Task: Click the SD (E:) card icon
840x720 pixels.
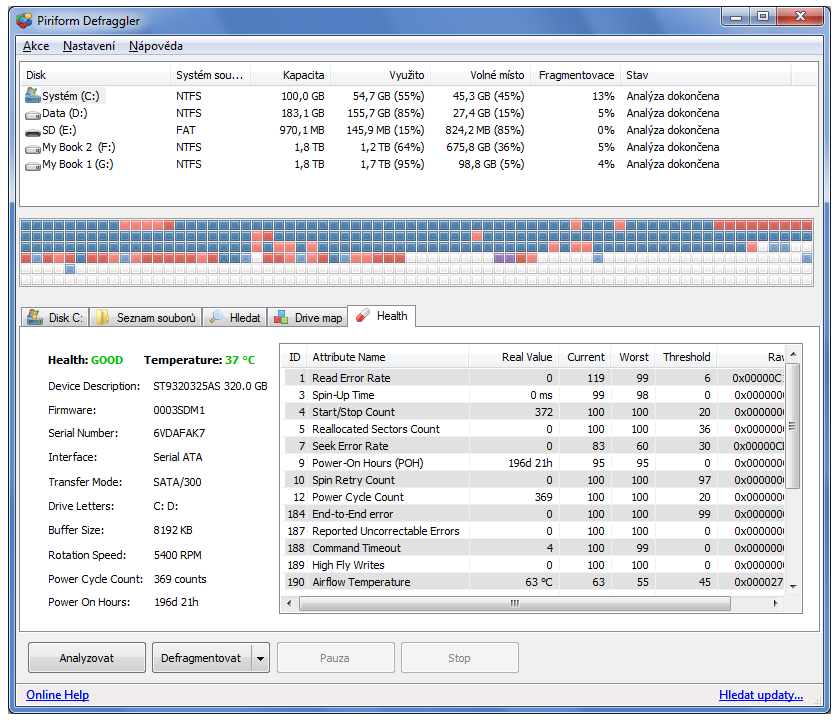Action: click(x=32, y=130)
